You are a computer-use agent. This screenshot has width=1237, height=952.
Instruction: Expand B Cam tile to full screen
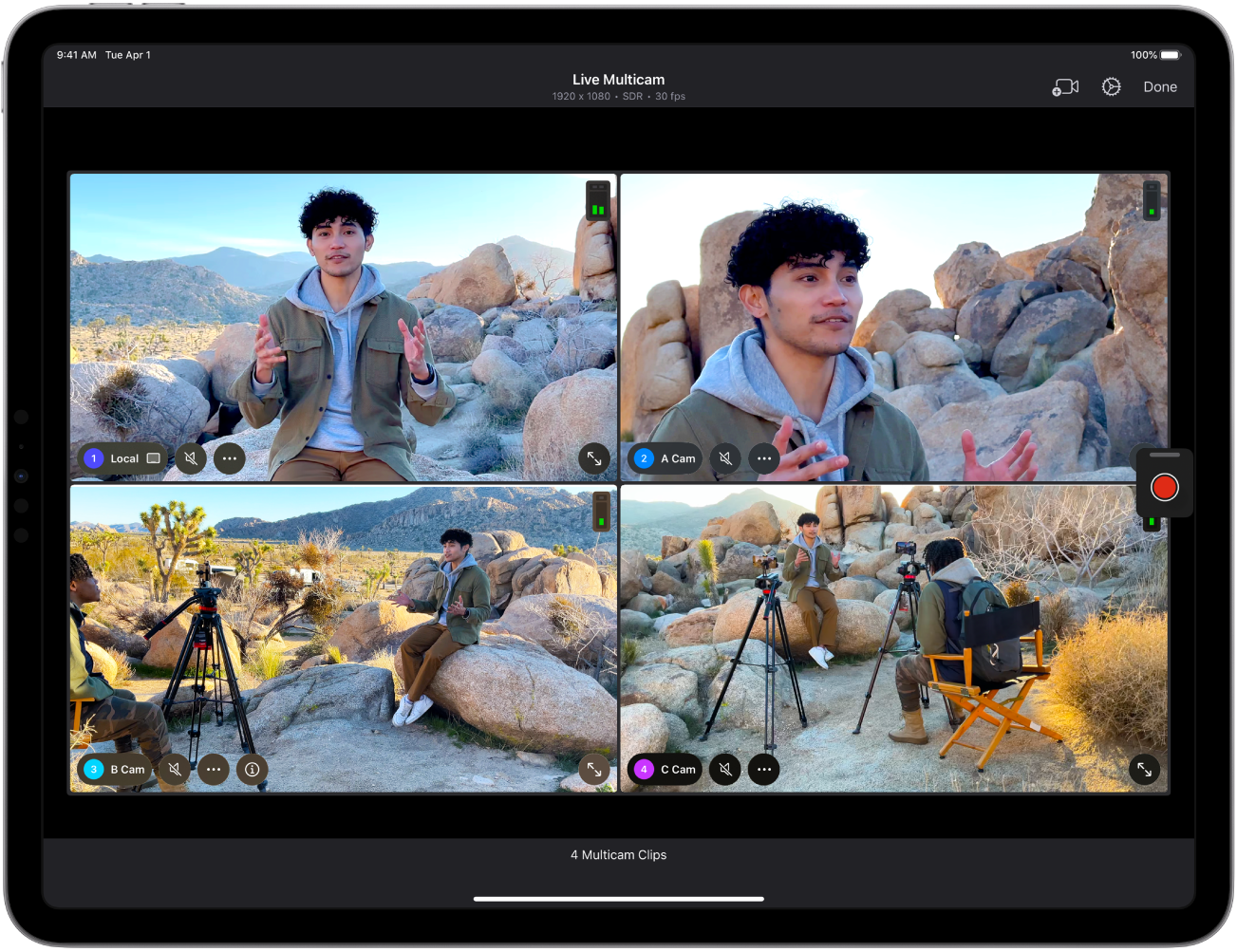(594, 770)
